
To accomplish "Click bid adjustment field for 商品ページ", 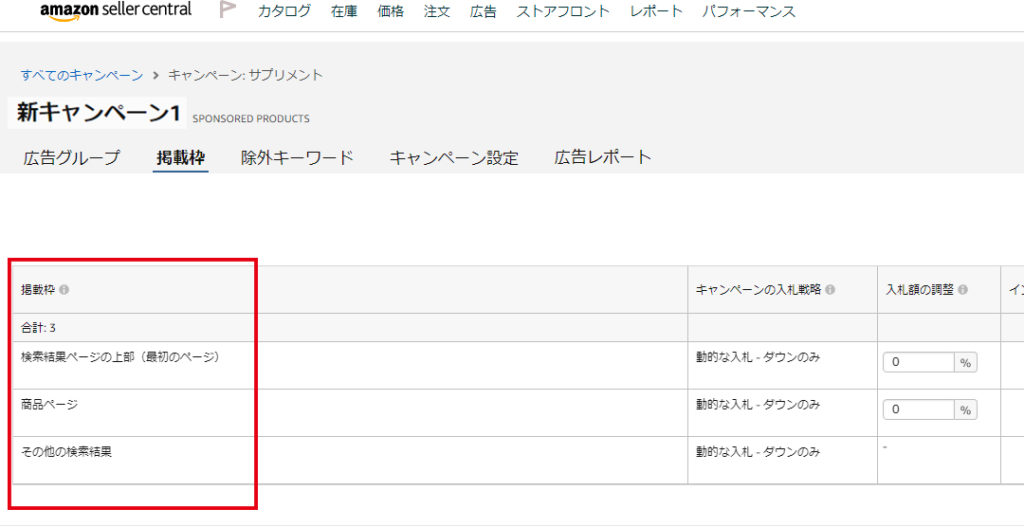I will click(918, 409).
